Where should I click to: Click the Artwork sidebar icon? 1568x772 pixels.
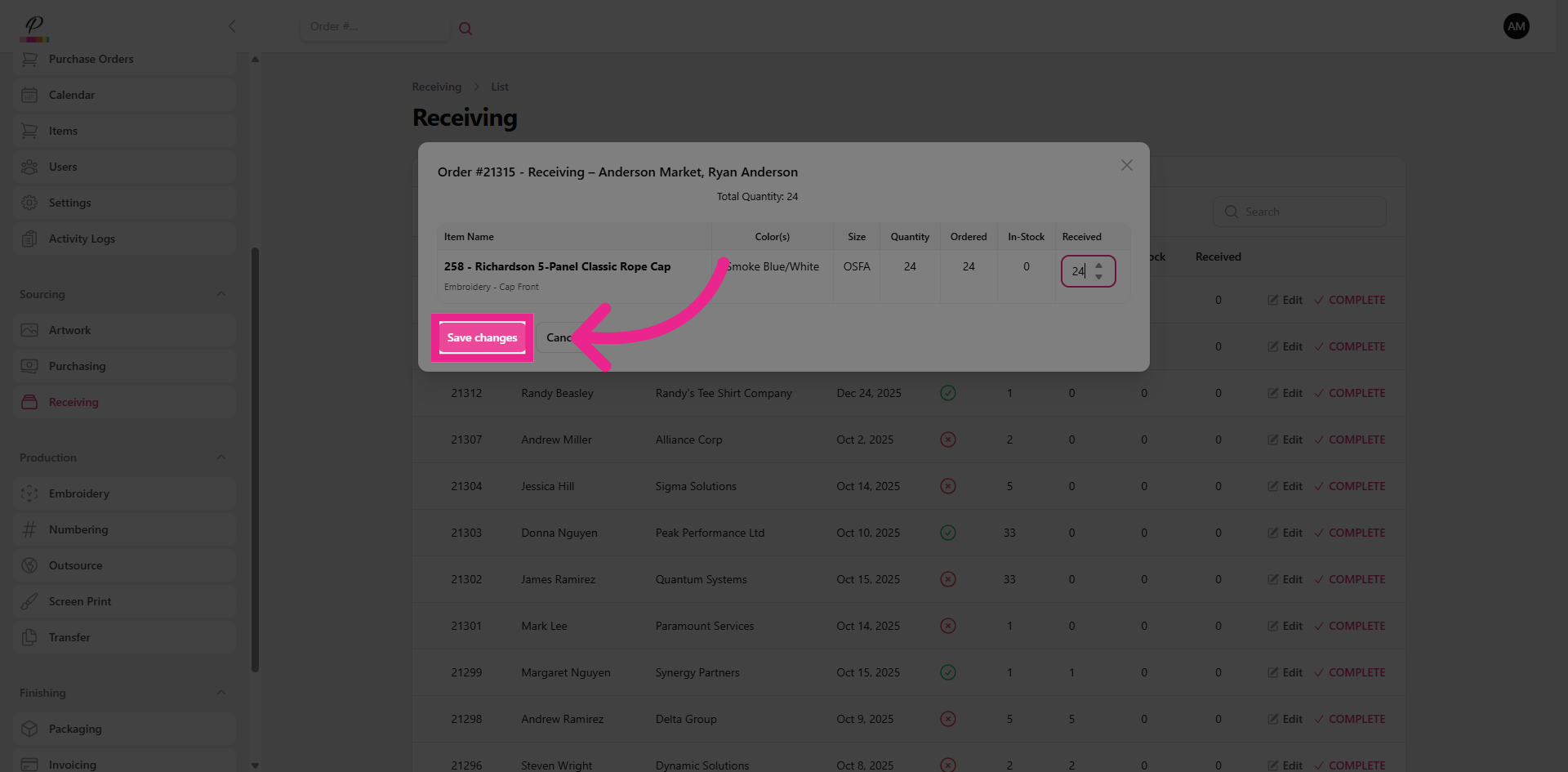(29, 330)
